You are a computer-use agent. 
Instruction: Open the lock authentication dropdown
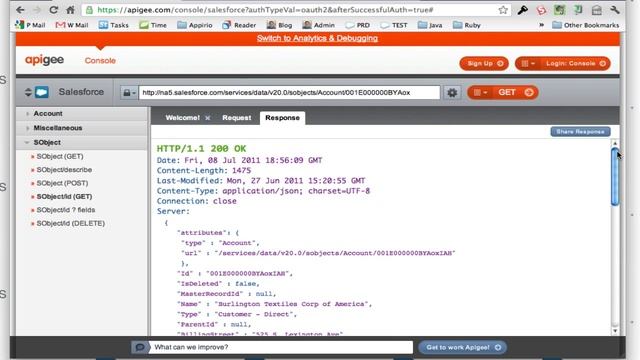[129, 93]
